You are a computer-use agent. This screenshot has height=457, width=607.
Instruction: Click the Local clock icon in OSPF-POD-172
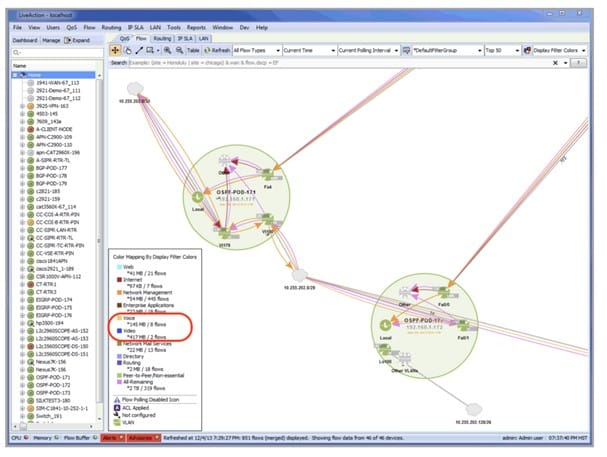click(x=385, y=325)
